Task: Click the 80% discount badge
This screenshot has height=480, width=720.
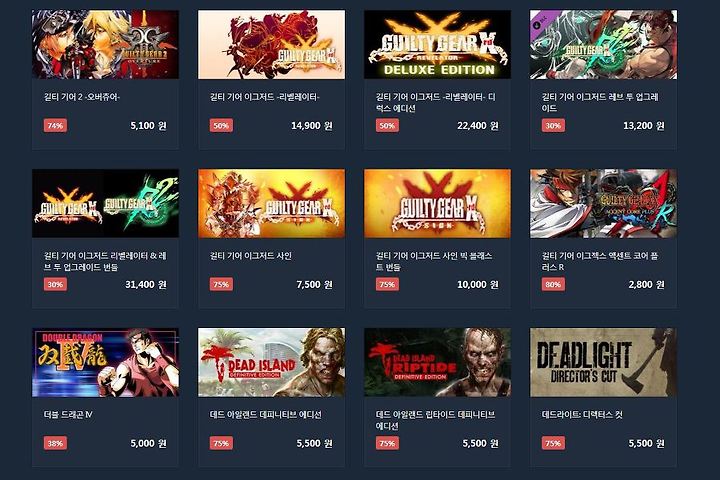Action: tap(553, 284)
